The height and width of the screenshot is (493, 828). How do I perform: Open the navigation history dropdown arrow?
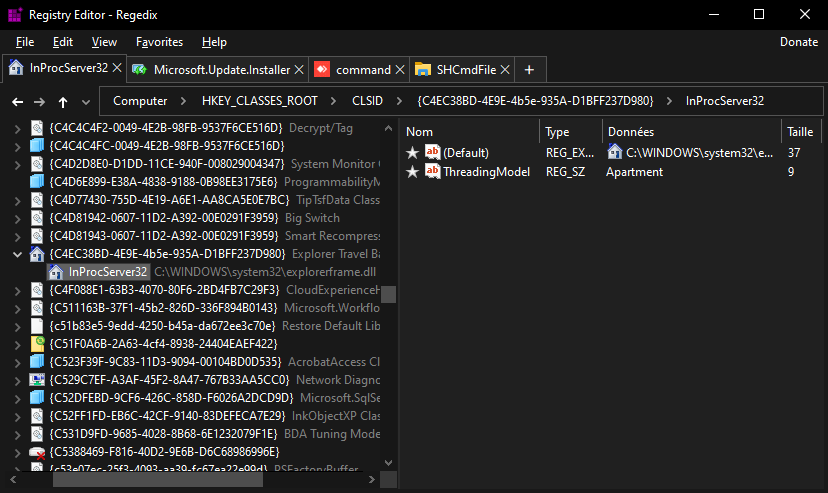86,102
